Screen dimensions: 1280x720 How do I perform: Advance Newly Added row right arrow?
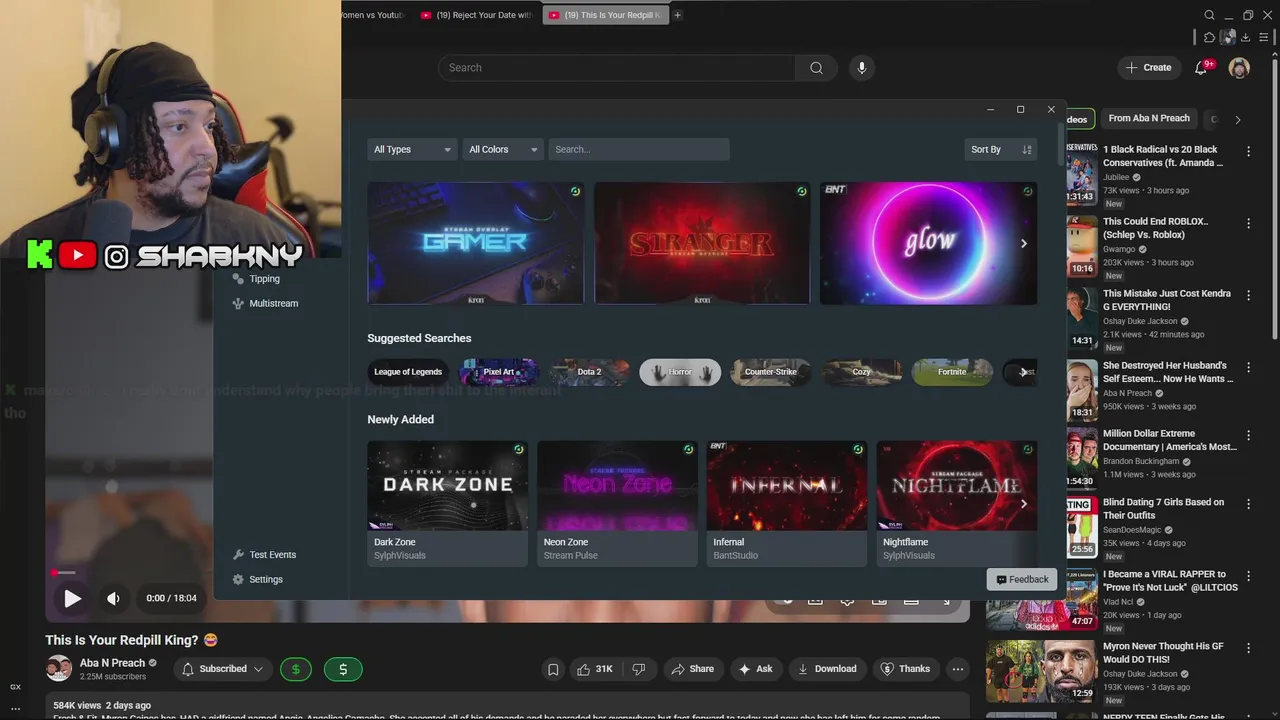click(x=1023, y=504)
